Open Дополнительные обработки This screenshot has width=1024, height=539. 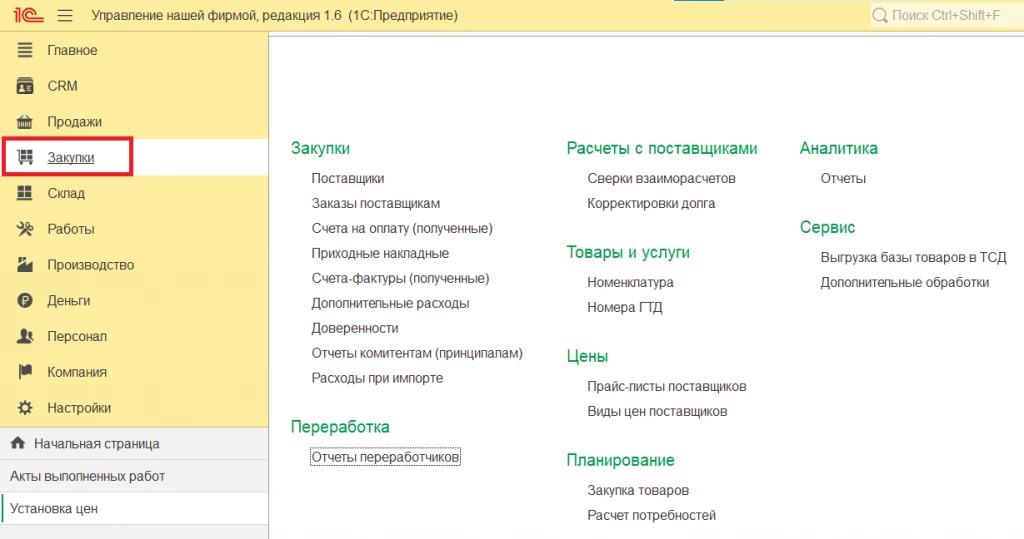click(x=904, y=282)
